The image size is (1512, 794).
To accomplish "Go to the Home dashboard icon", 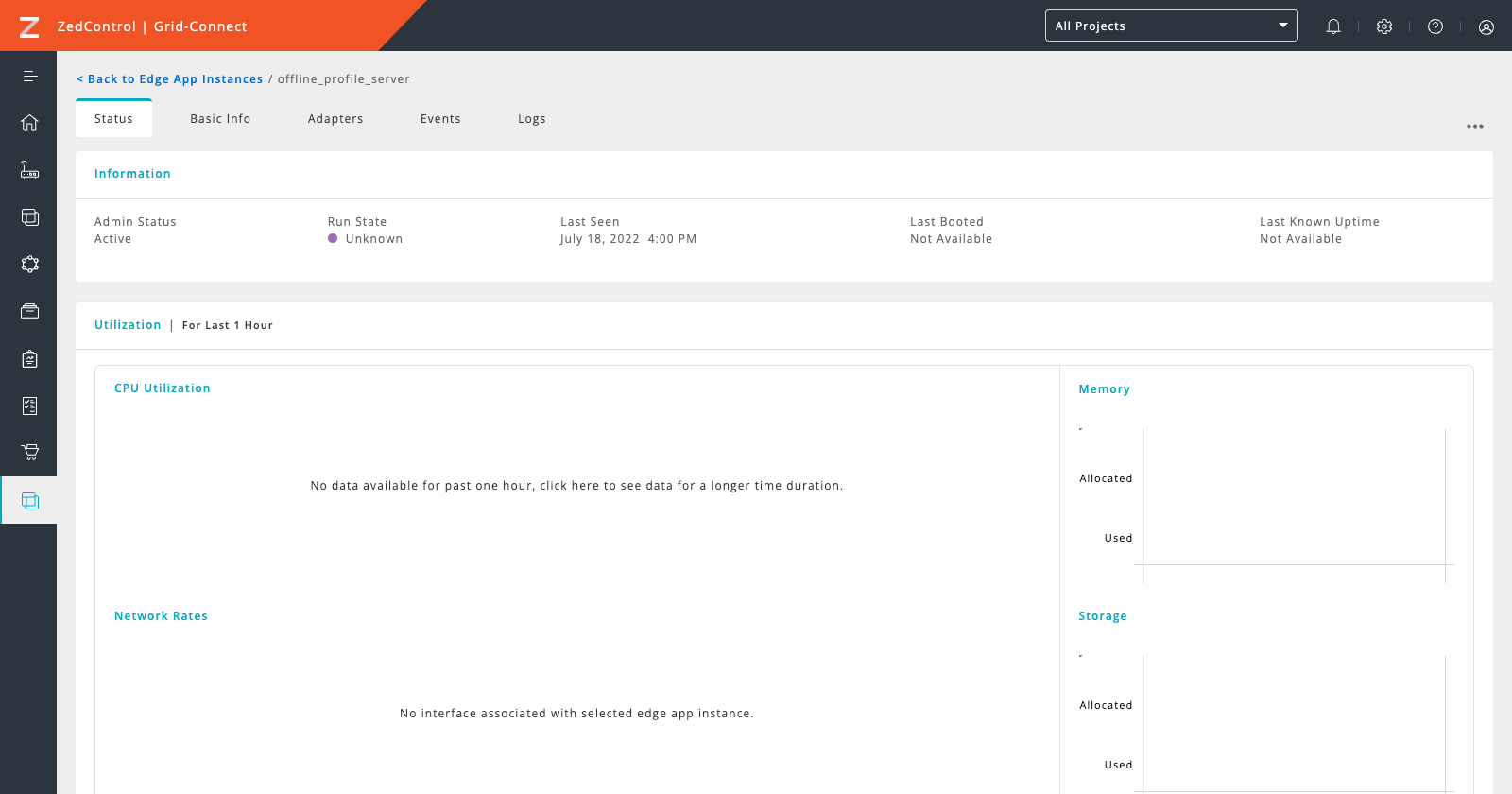I will pyautogui.click(x=30, y=123).
